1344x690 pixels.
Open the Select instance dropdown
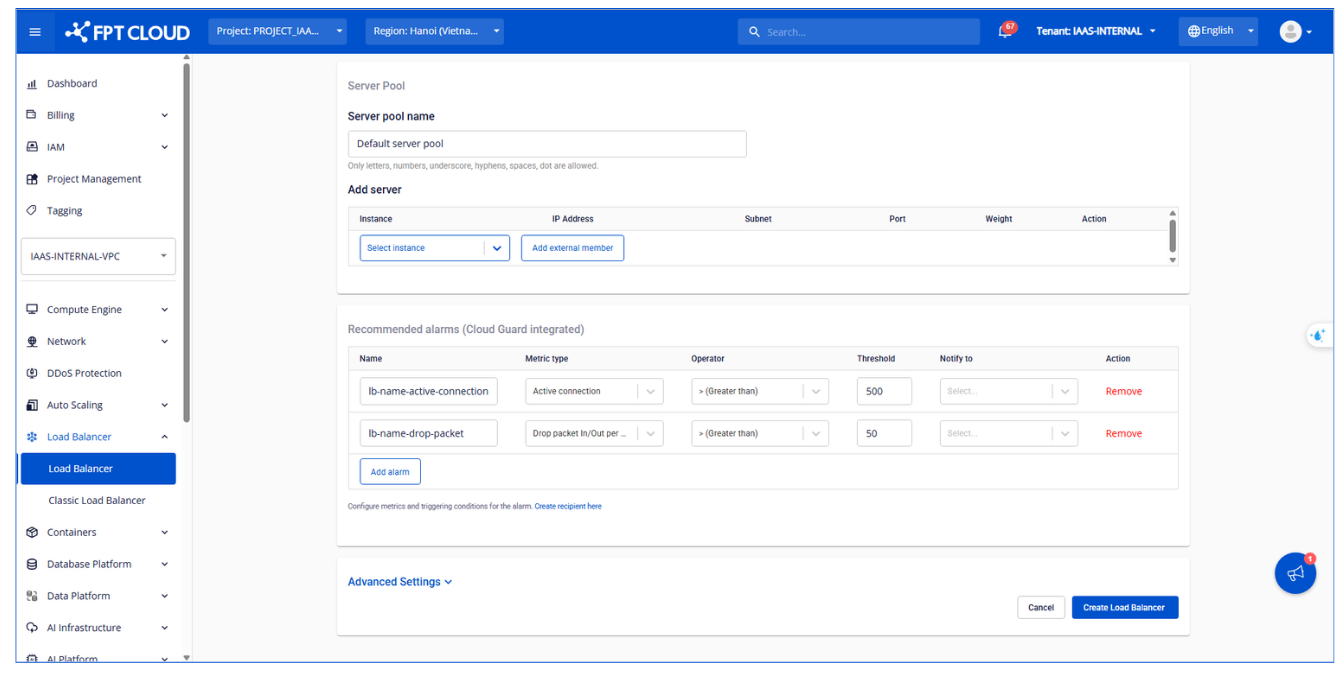click(x=434, y=247)
